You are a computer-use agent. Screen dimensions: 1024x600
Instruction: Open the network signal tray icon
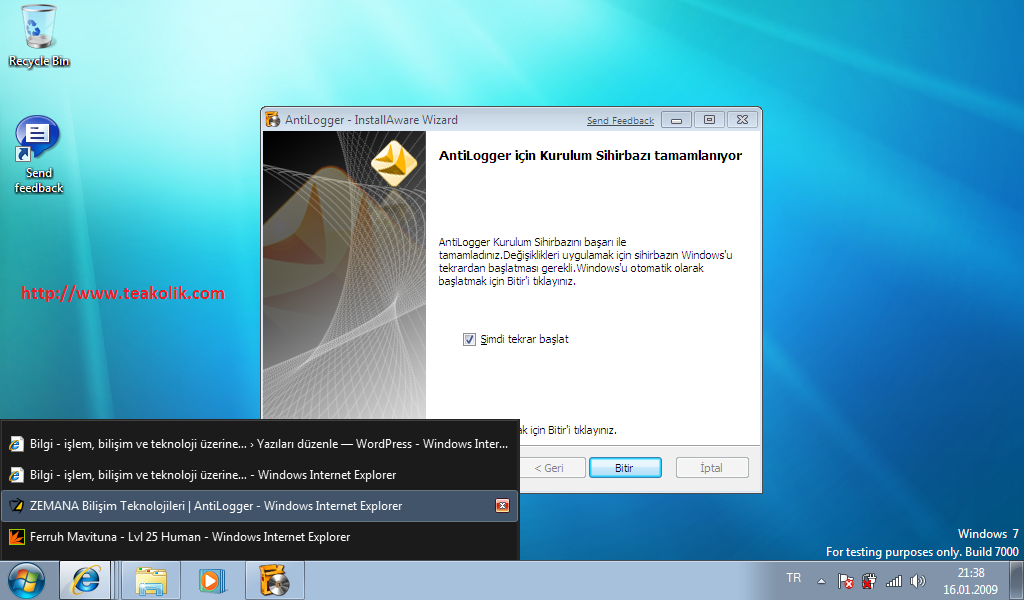click(893, 580)
